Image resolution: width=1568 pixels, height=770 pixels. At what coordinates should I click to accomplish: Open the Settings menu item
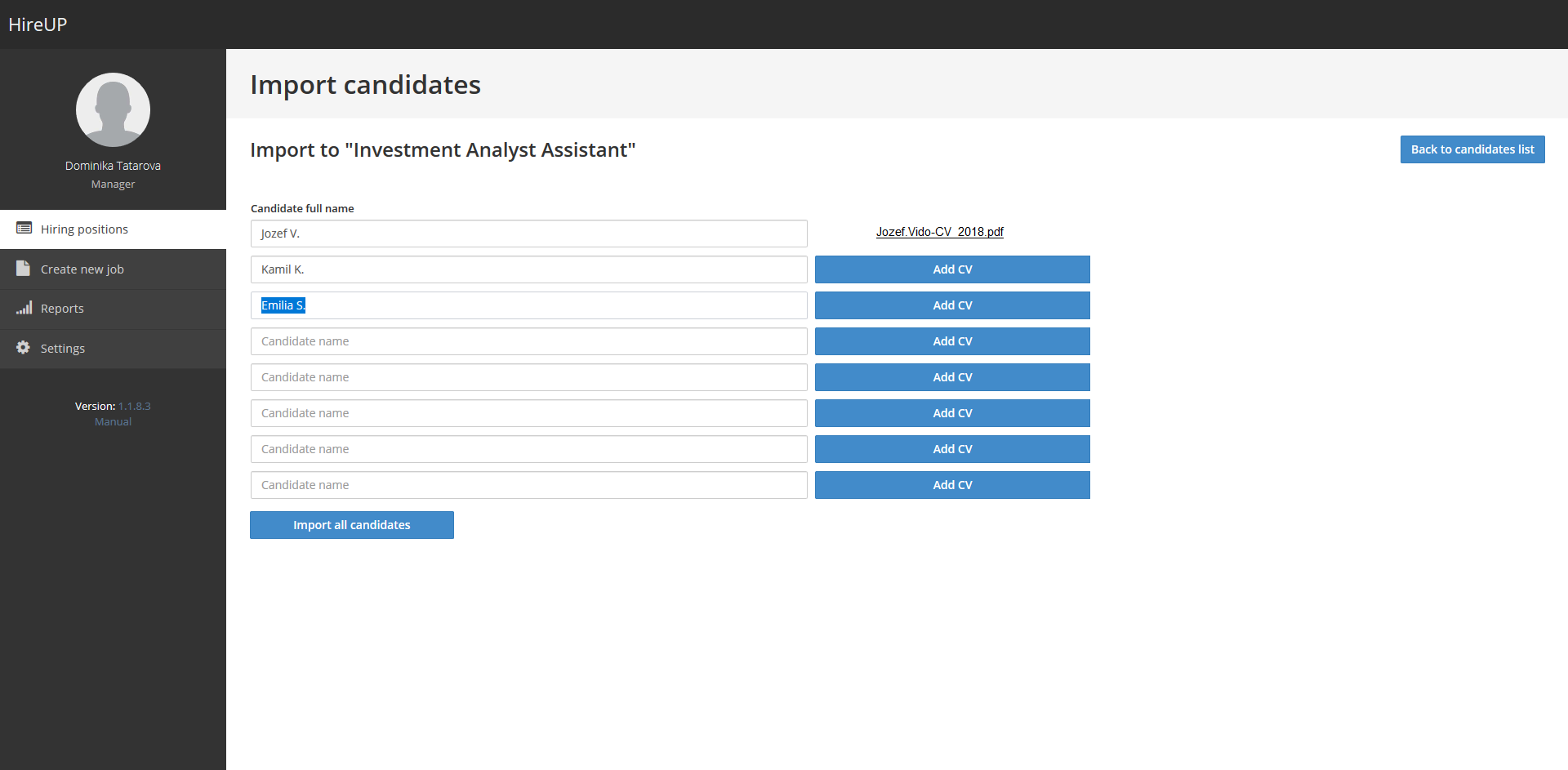62,349
